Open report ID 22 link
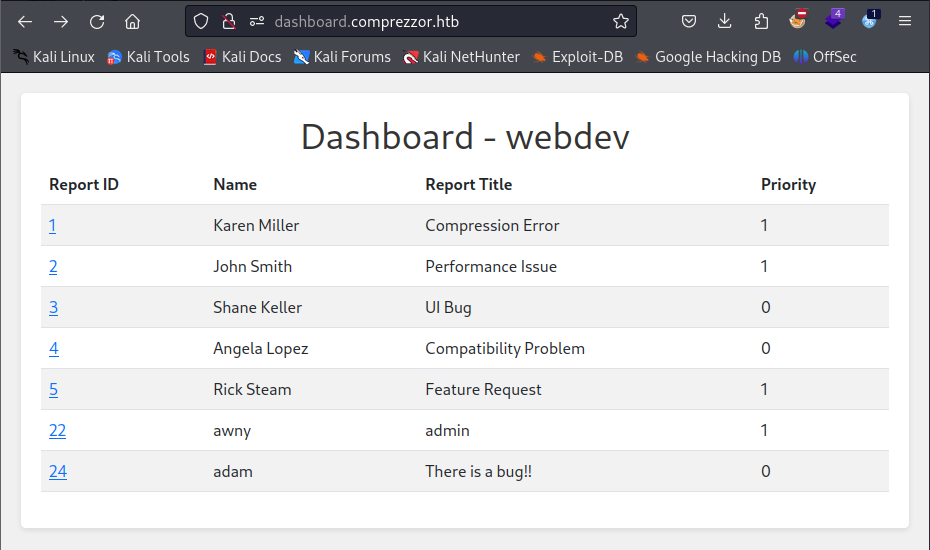The image size is (930, 550). tap(58, 430)
